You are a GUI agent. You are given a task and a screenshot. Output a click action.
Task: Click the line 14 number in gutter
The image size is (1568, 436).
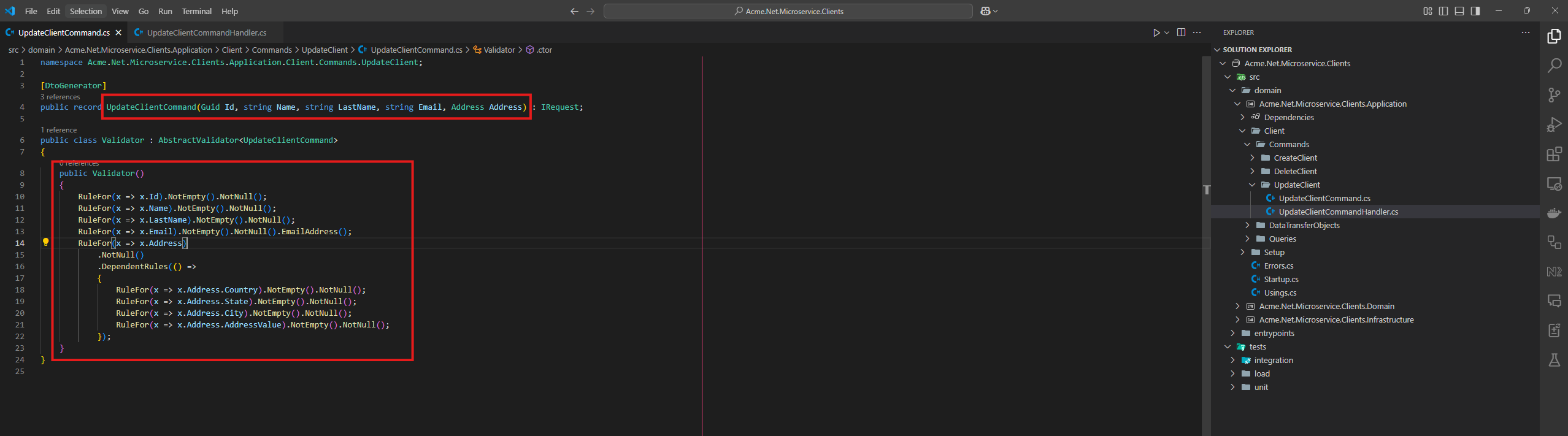coord(20,243)
